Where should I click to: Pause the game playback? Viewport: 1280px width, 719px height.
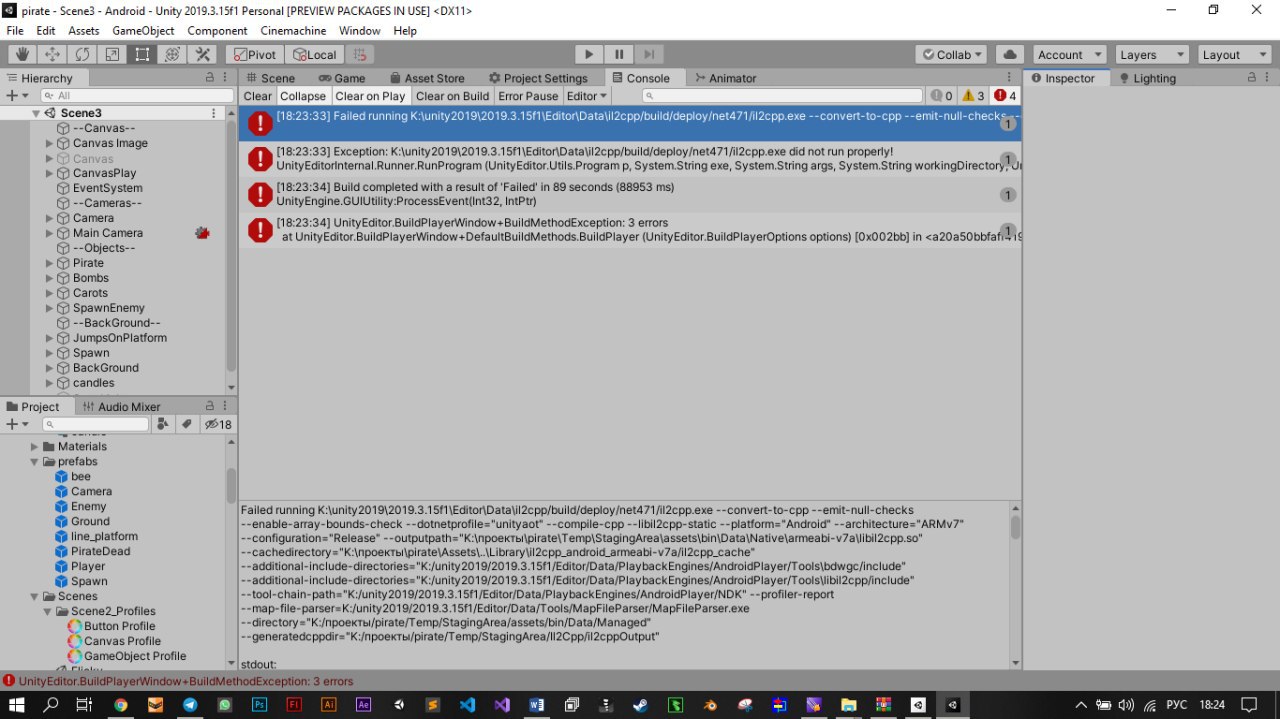[619, 55]
